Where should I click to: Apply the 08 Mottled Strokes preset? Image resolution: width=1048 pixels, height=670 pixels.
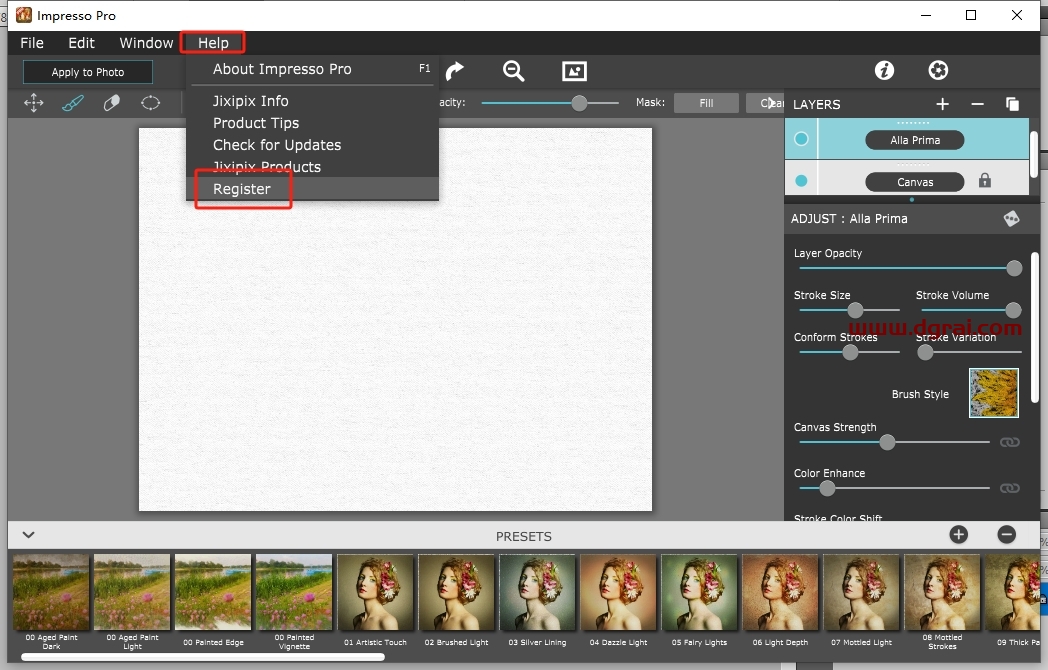pyautogui.click(x=942, y=592)
